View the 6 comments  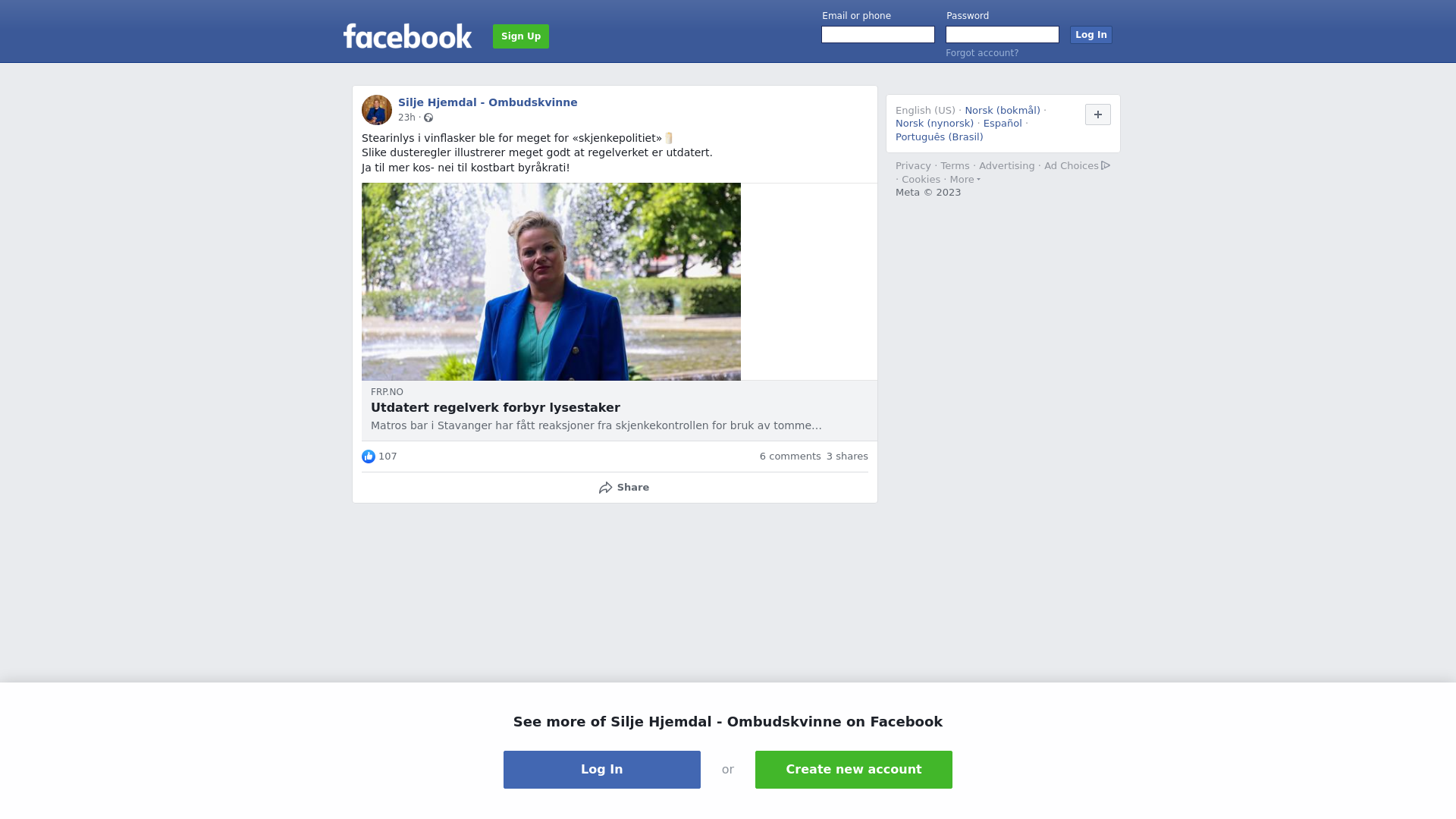790,457
